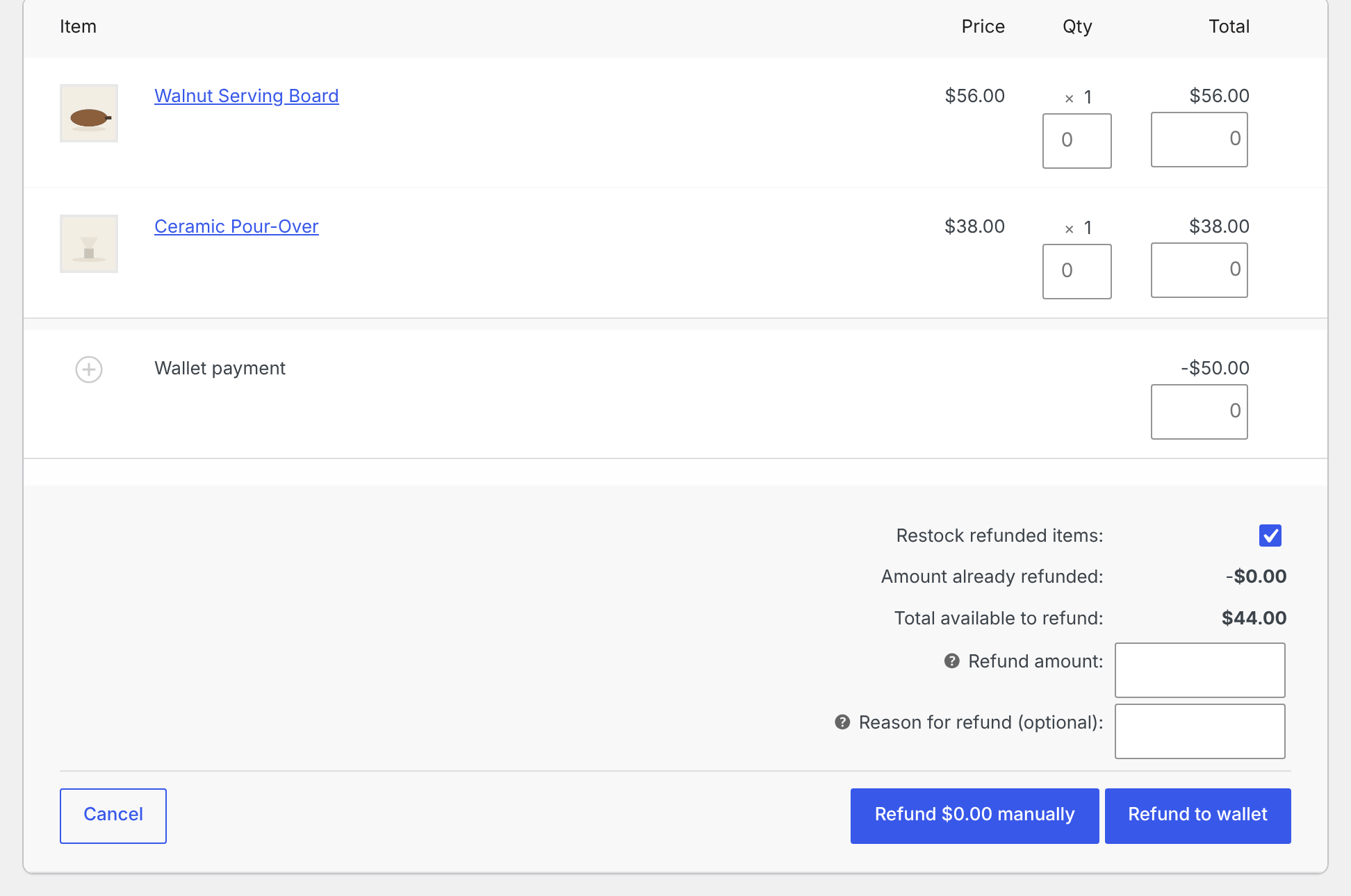Click the help icon beside Reason for refund

[x=842, y=722]
